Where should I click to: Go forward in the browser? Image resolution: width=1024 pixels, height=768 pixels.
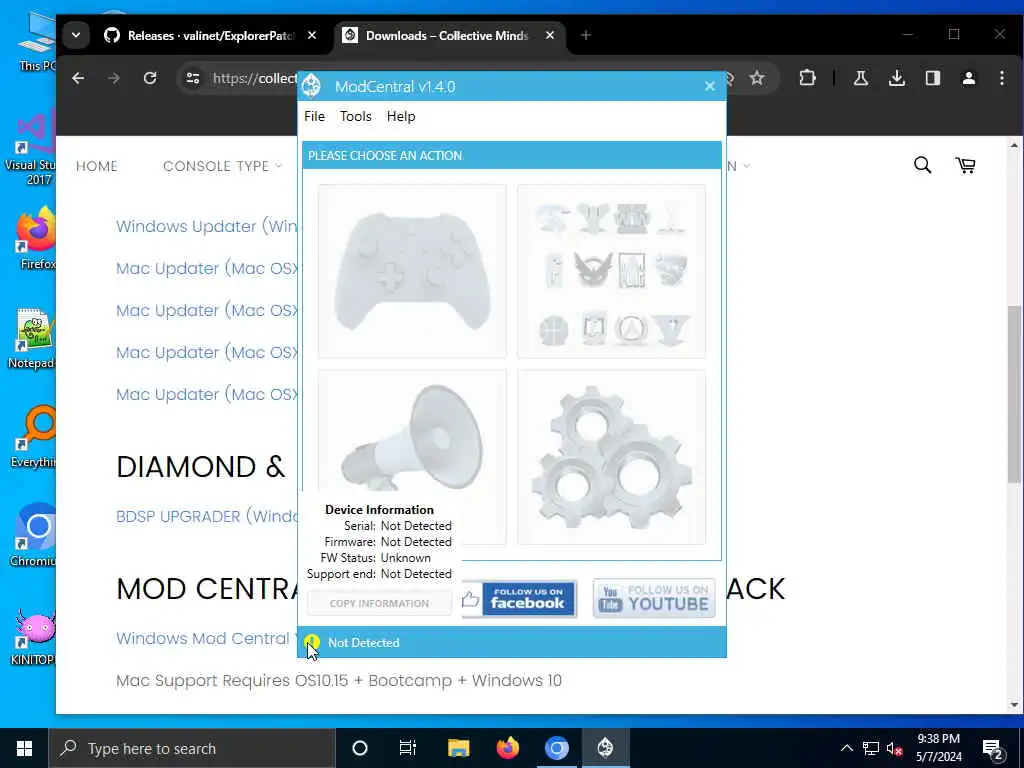pyautogui.click(x=114, y=78)
